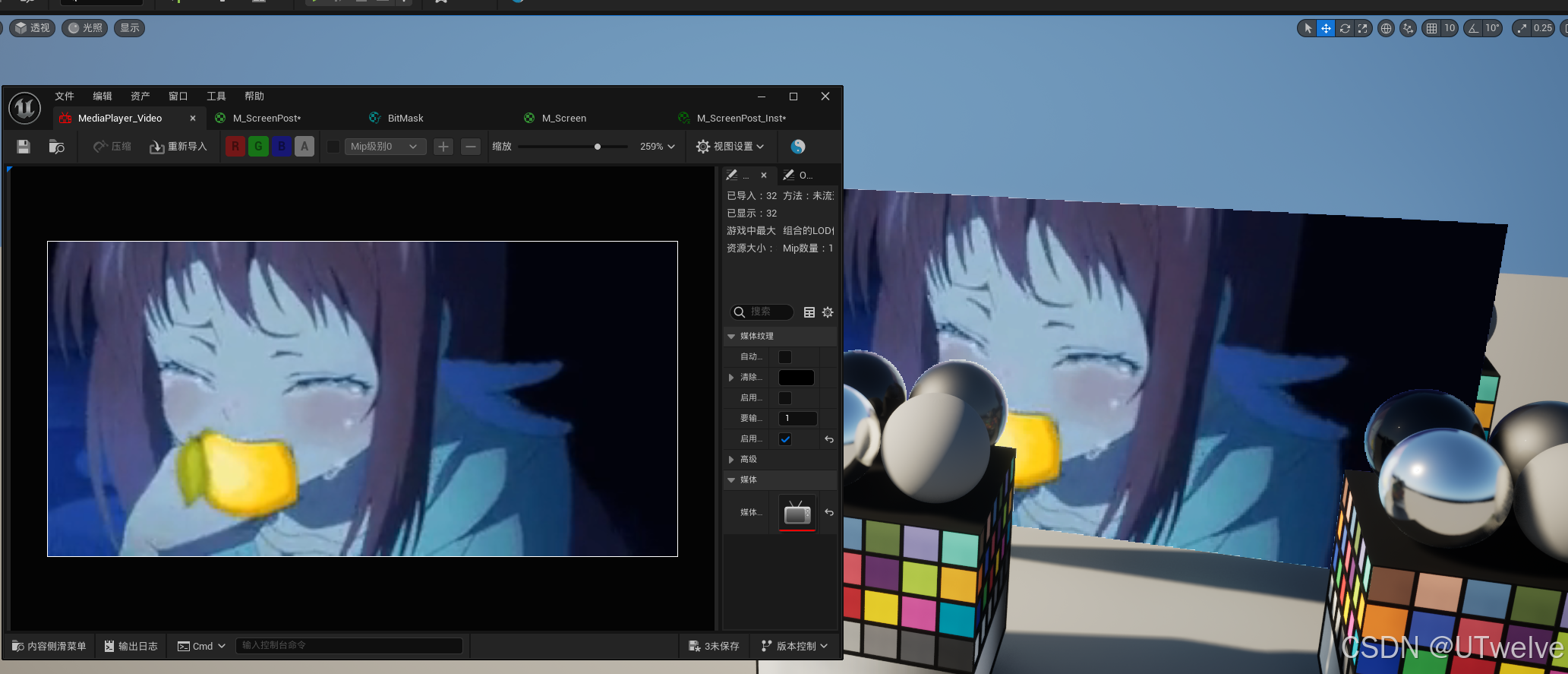Uncheck the checked 启用 checkbox
The width and height of the screenshot is (1568, 674).
(x=785, y=439)
